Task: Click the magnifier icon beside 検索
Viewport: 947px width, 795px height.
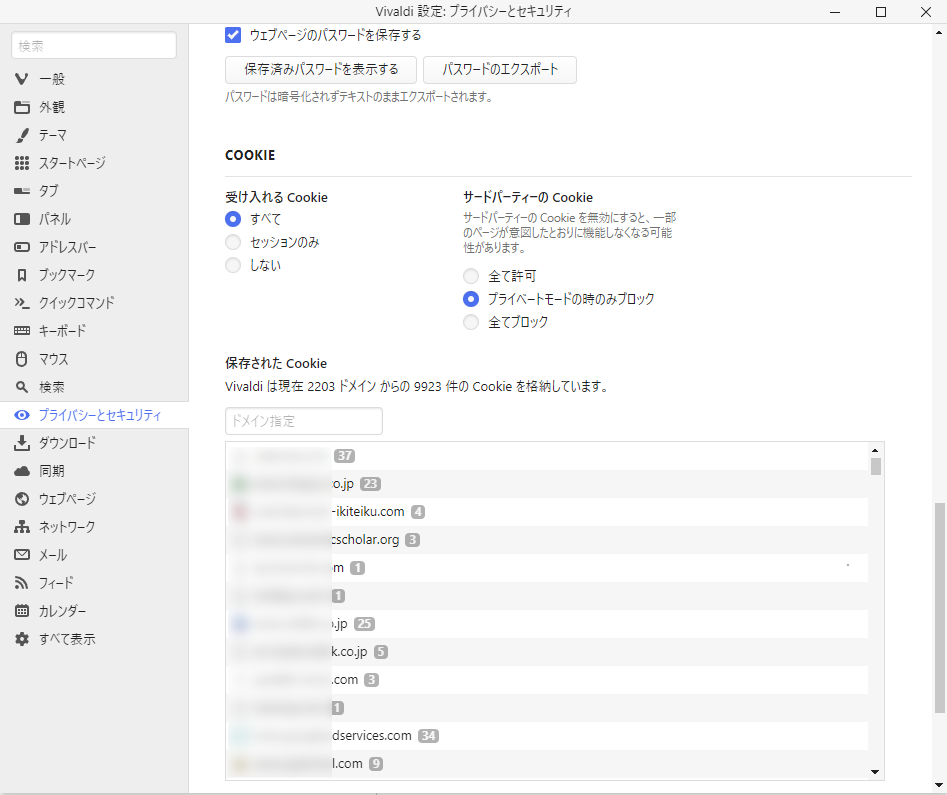Action: 22,387
